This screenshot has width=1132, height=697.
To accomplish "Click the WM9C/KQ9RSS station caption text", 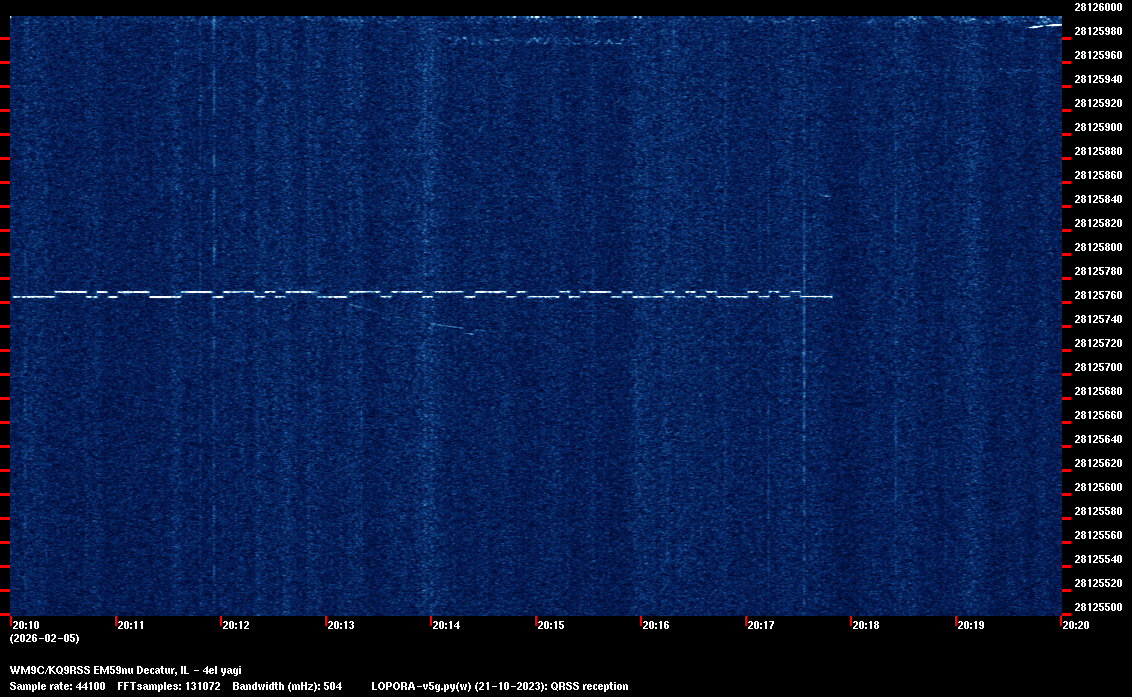I will 125,670.
